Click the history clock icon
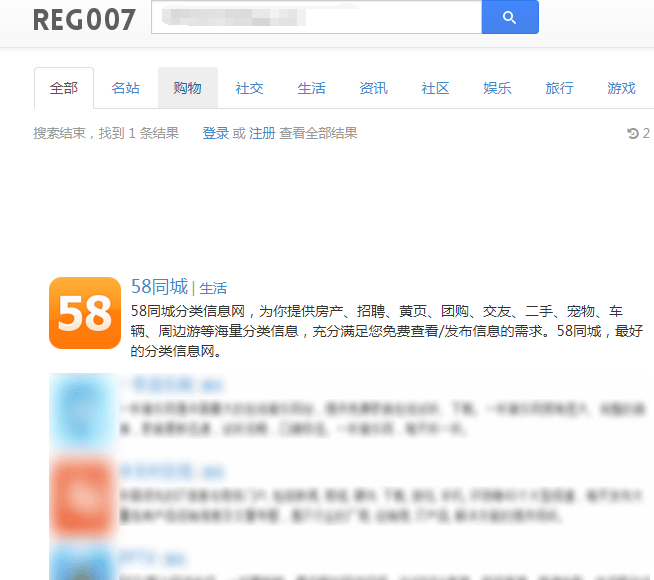 point(633,133)
